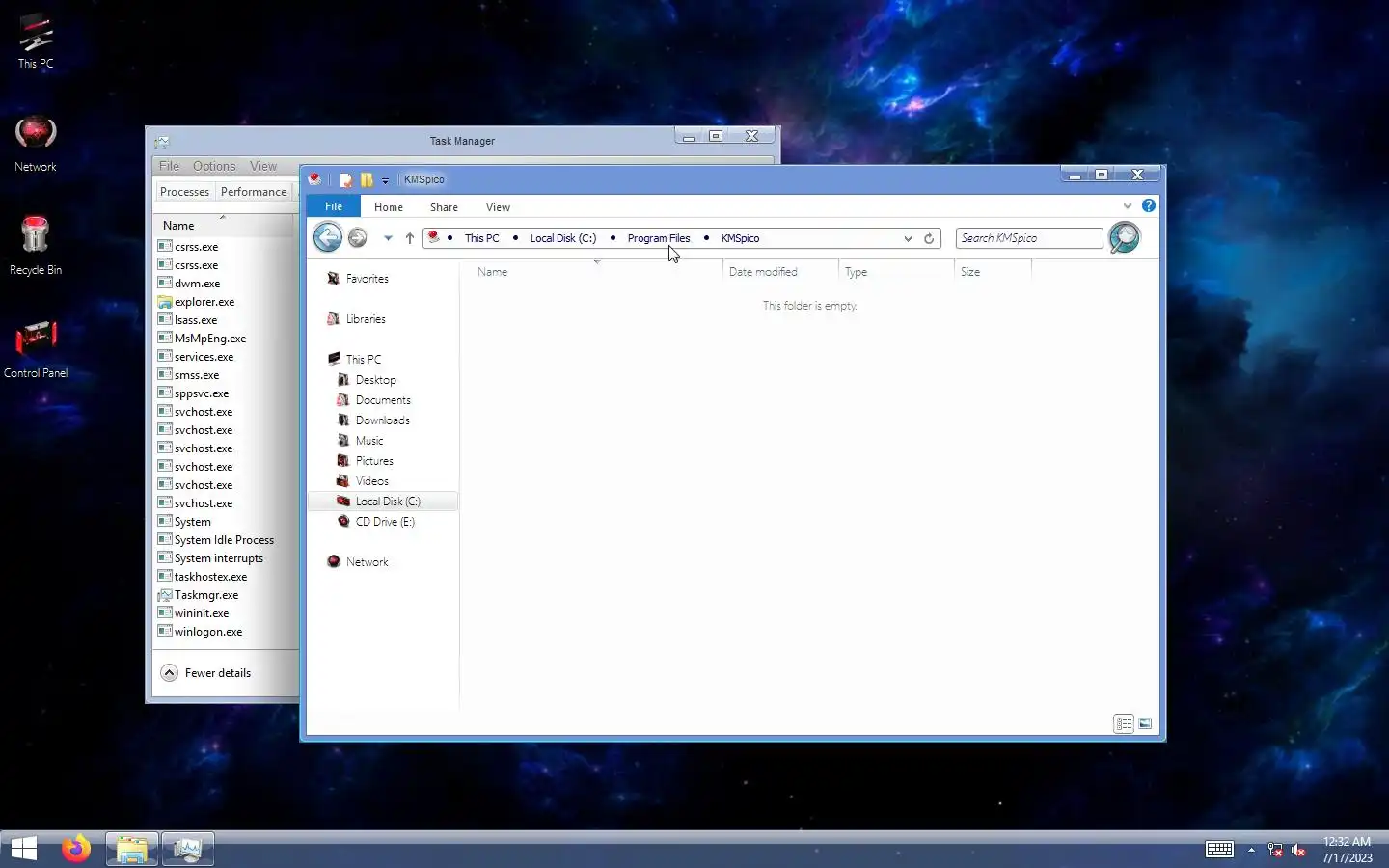This screenshot has width=1389, height=868.
Task: Click the Back arrow in Explorer
Action: (x=328, y=237)
